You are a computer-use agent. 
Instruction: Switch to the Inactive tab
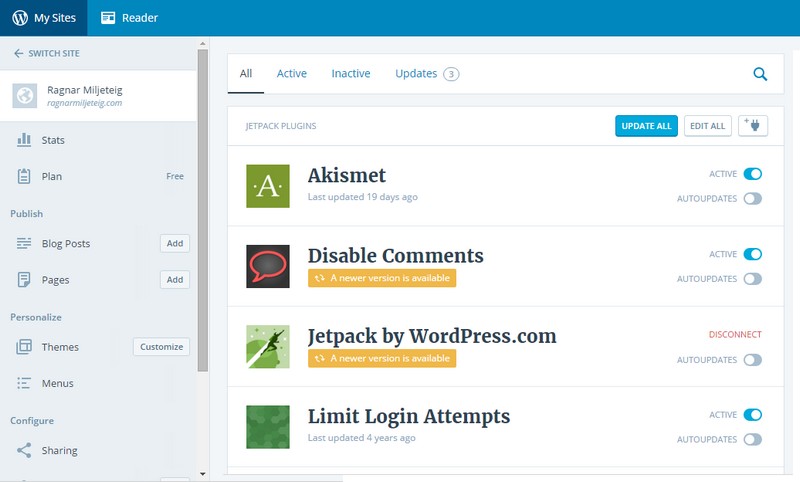pyautogui.click(x=351, y=73)
